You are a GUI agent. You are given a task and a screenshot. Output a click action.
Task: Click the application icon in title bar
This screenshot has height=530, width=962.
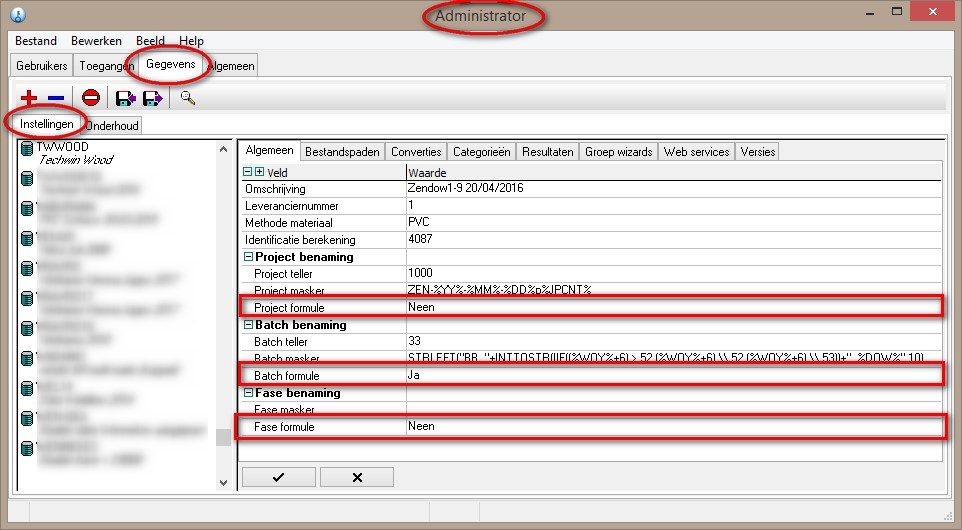(x=19, y=15)
